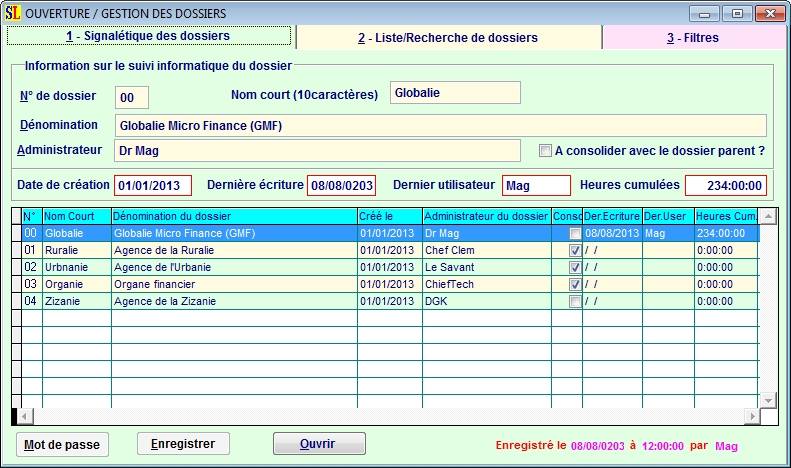Click the Ouvrir button
The width and height of the screenshot is (791, 468).
click(318, 443)
